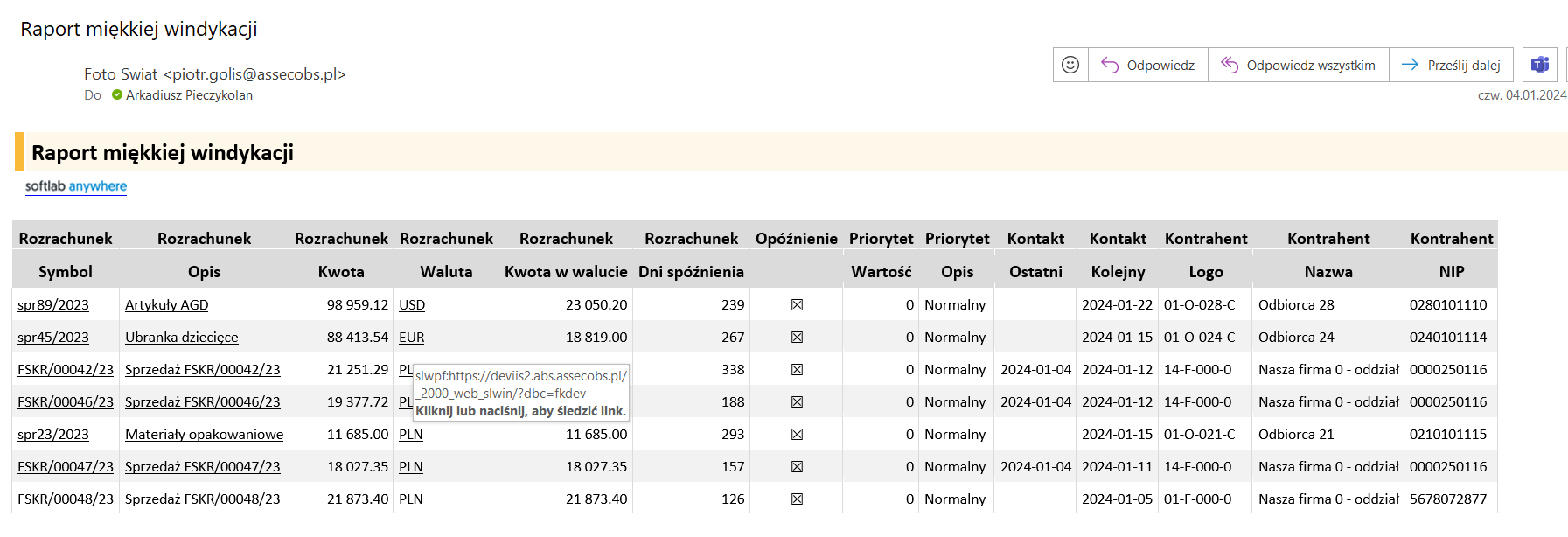Open the spr45/2023 symbol link

pos(53,338)
